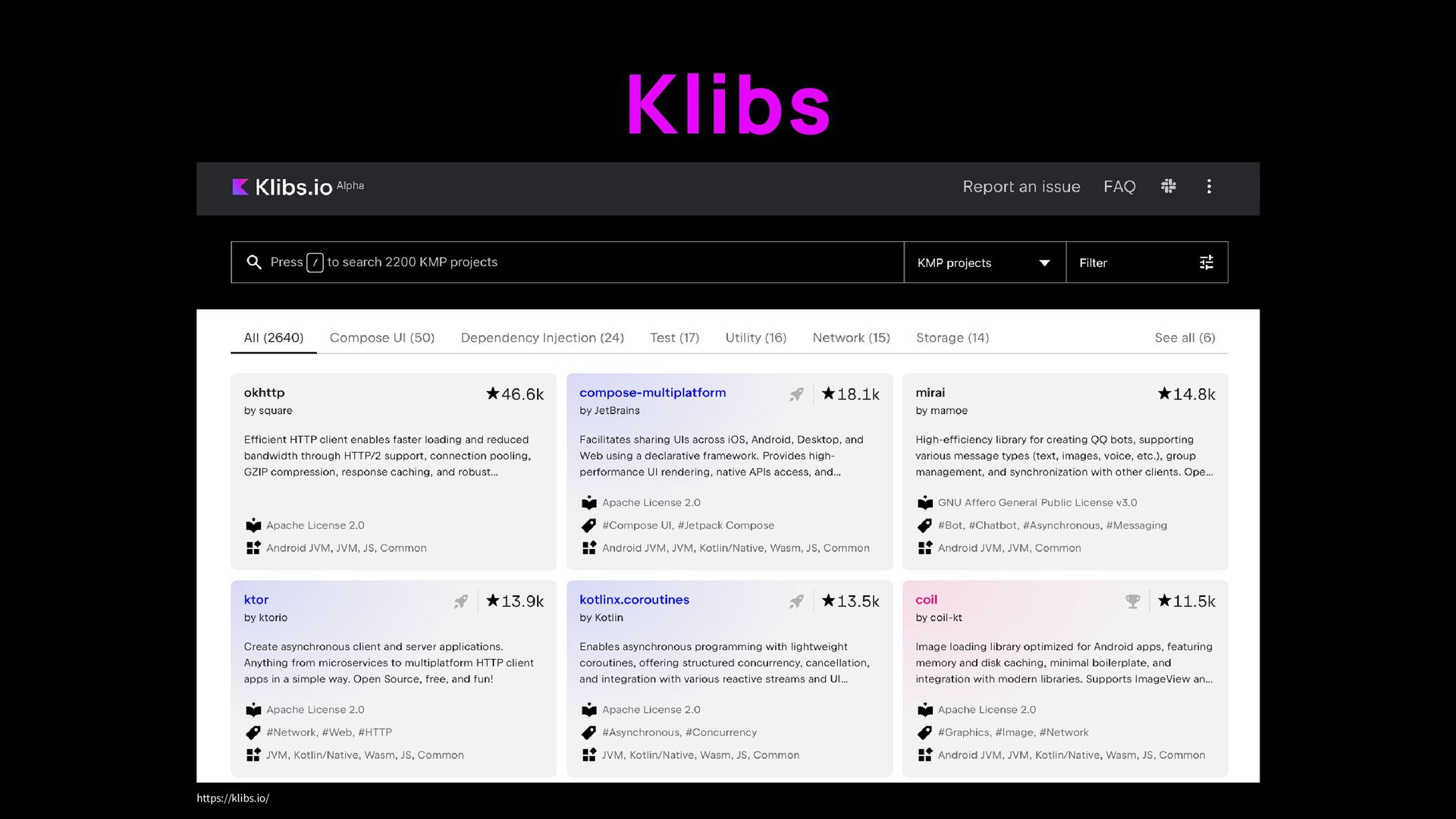Click 'by ktorio' author text

pos(265,618)
